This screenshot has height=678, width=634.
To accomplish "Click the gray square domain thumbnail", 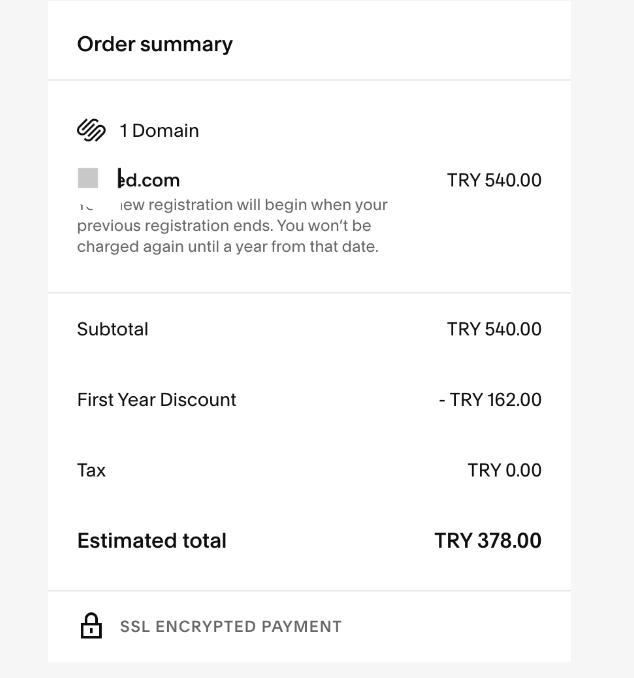I will click(x=88, y=179).
